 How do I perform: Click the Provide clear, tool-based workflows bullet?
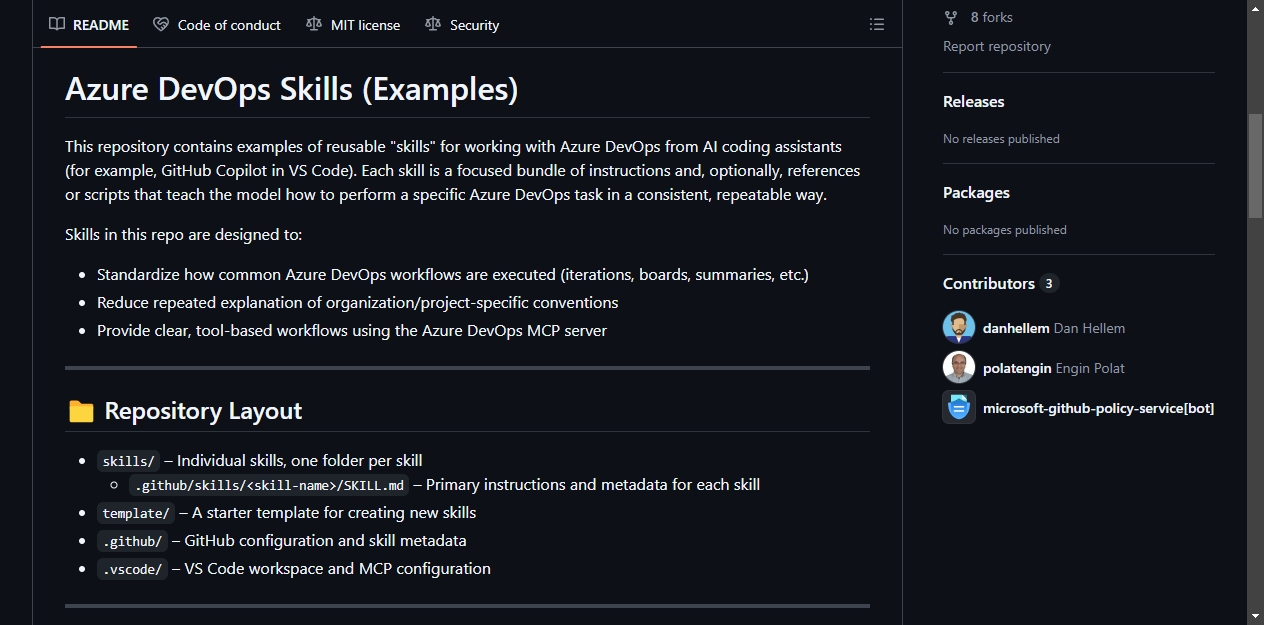352,331
